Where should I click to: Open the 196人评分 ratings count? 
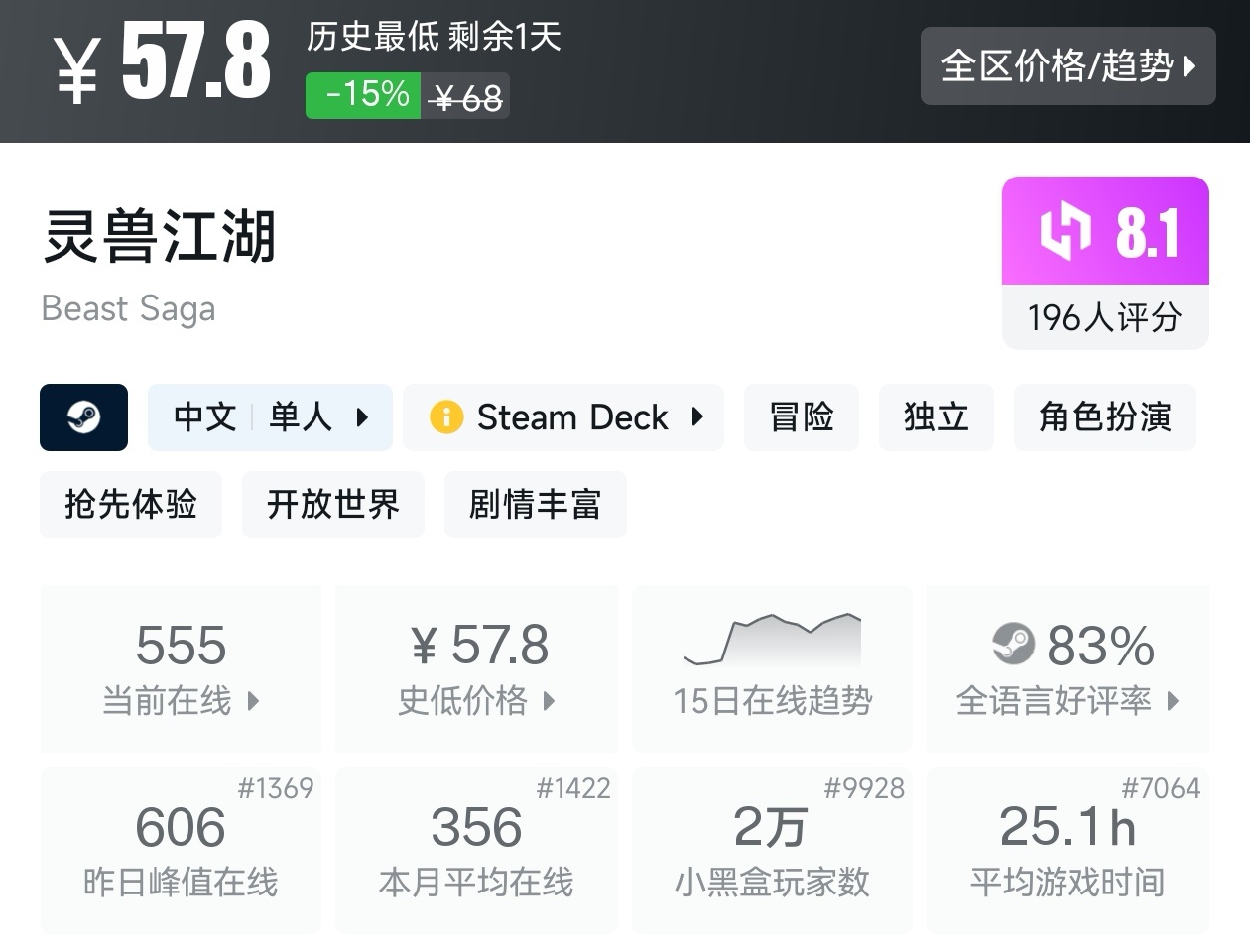pos(1104,317)
